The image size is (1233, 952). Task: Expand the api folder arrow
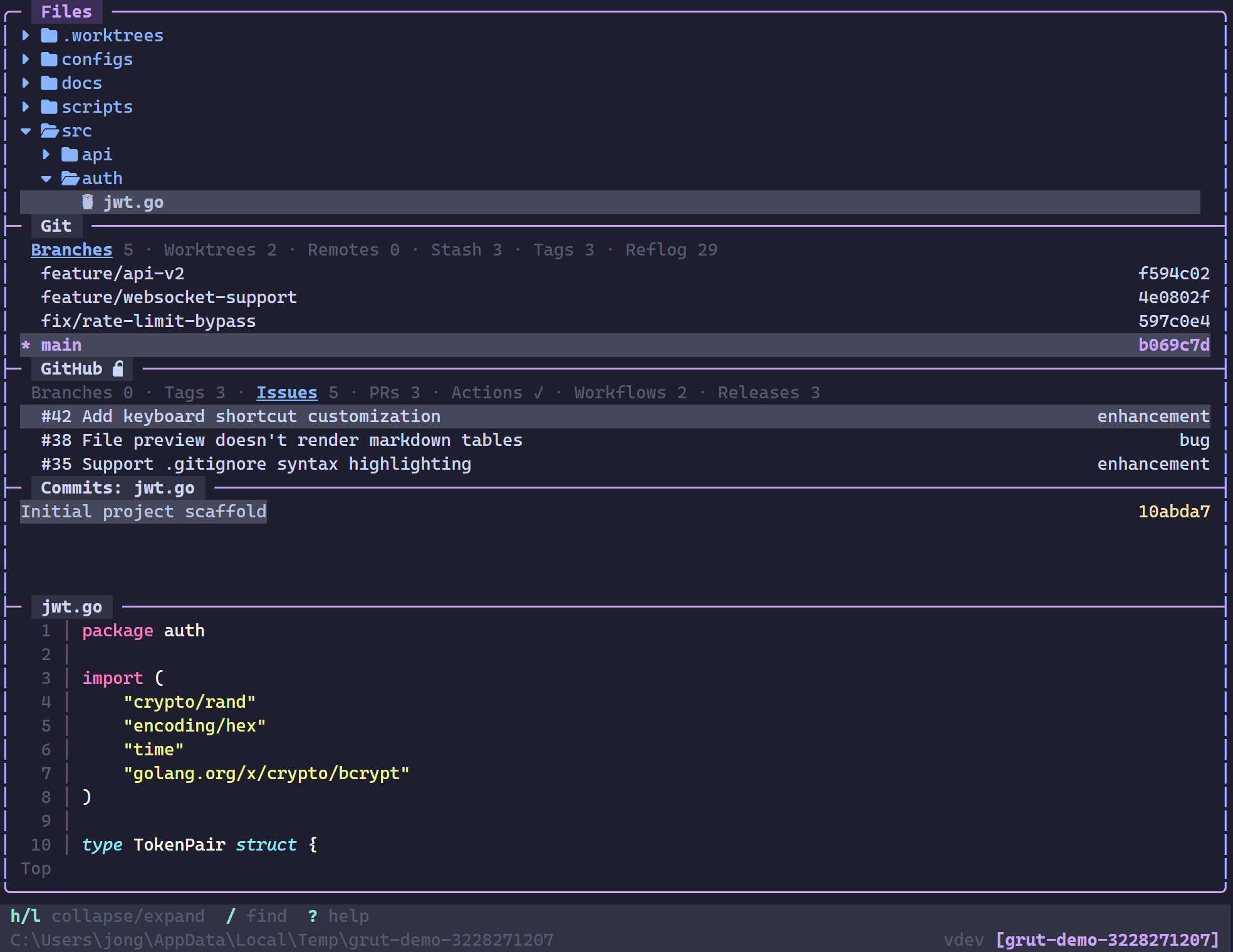pos(46,155)
